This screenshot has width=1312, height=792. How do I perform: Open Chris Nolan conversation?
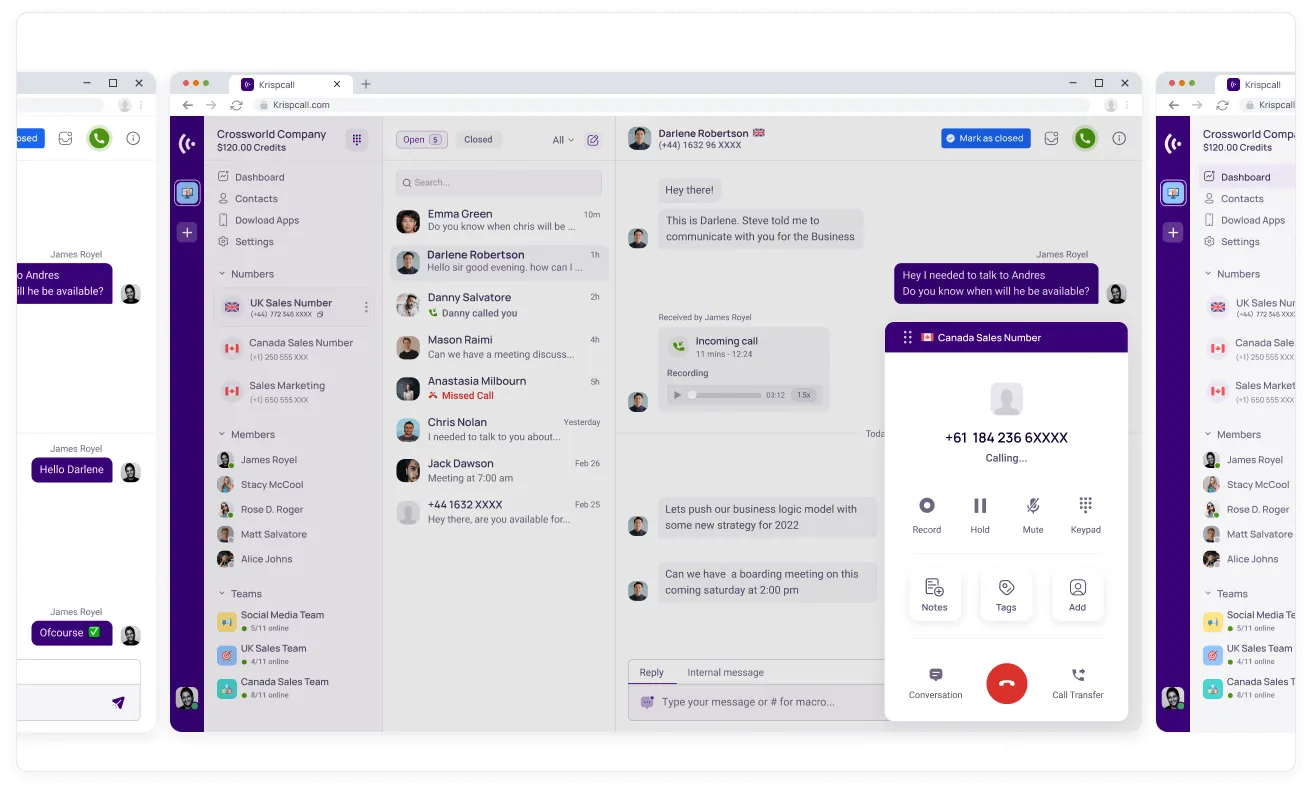pos(498,430)
